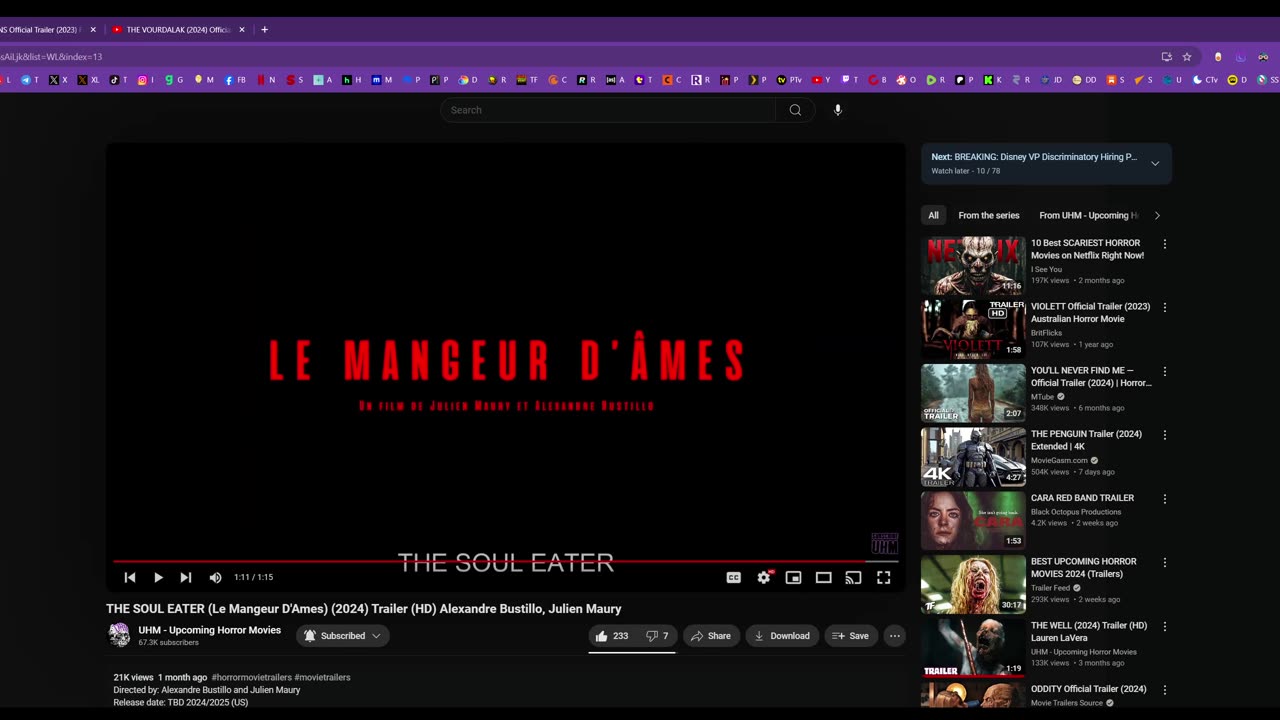Switch to miniplayer mode

[793, 577]
